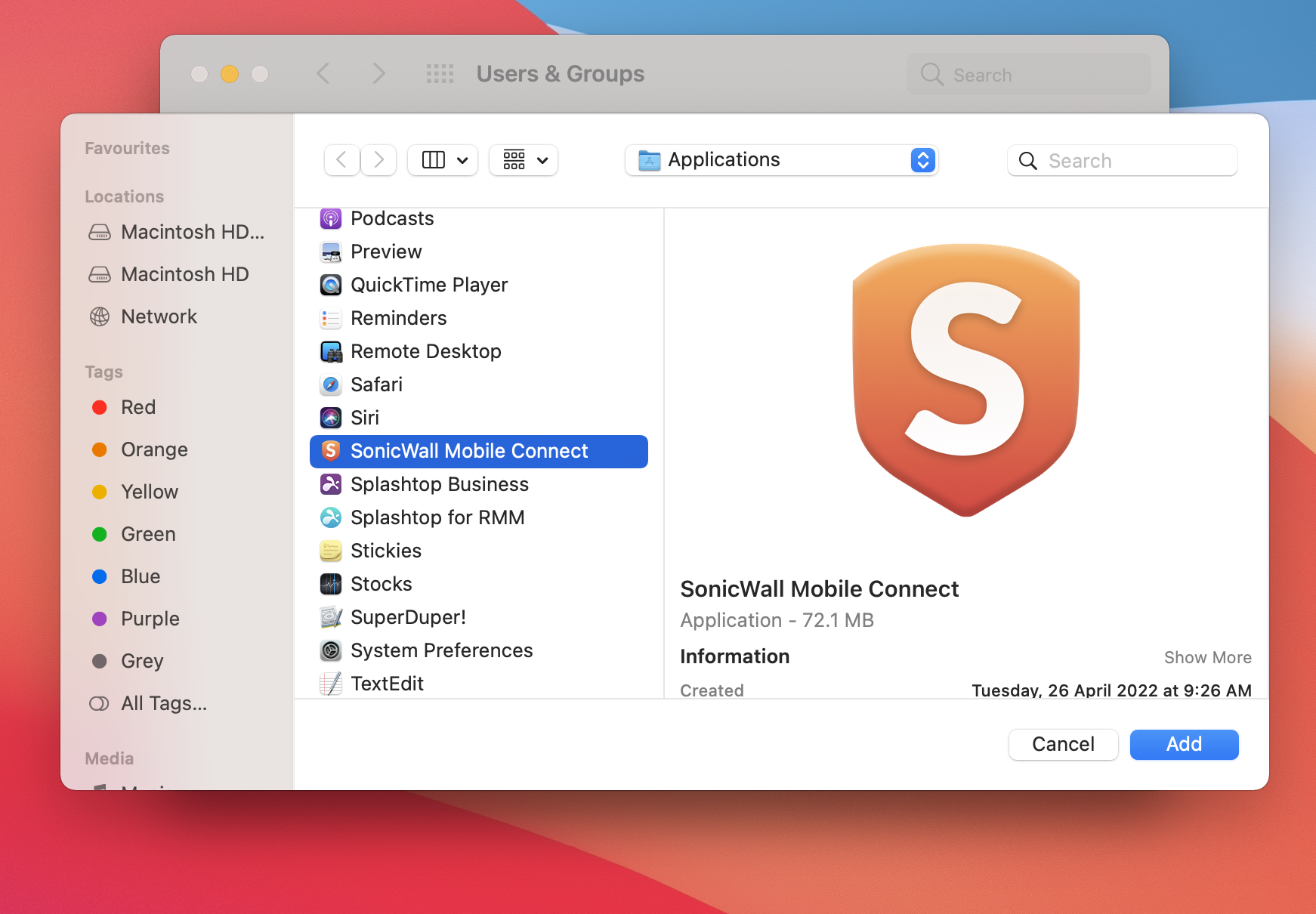Select the Stocks app icon
Screen dimensions: 1316x914
click(331, 585)
